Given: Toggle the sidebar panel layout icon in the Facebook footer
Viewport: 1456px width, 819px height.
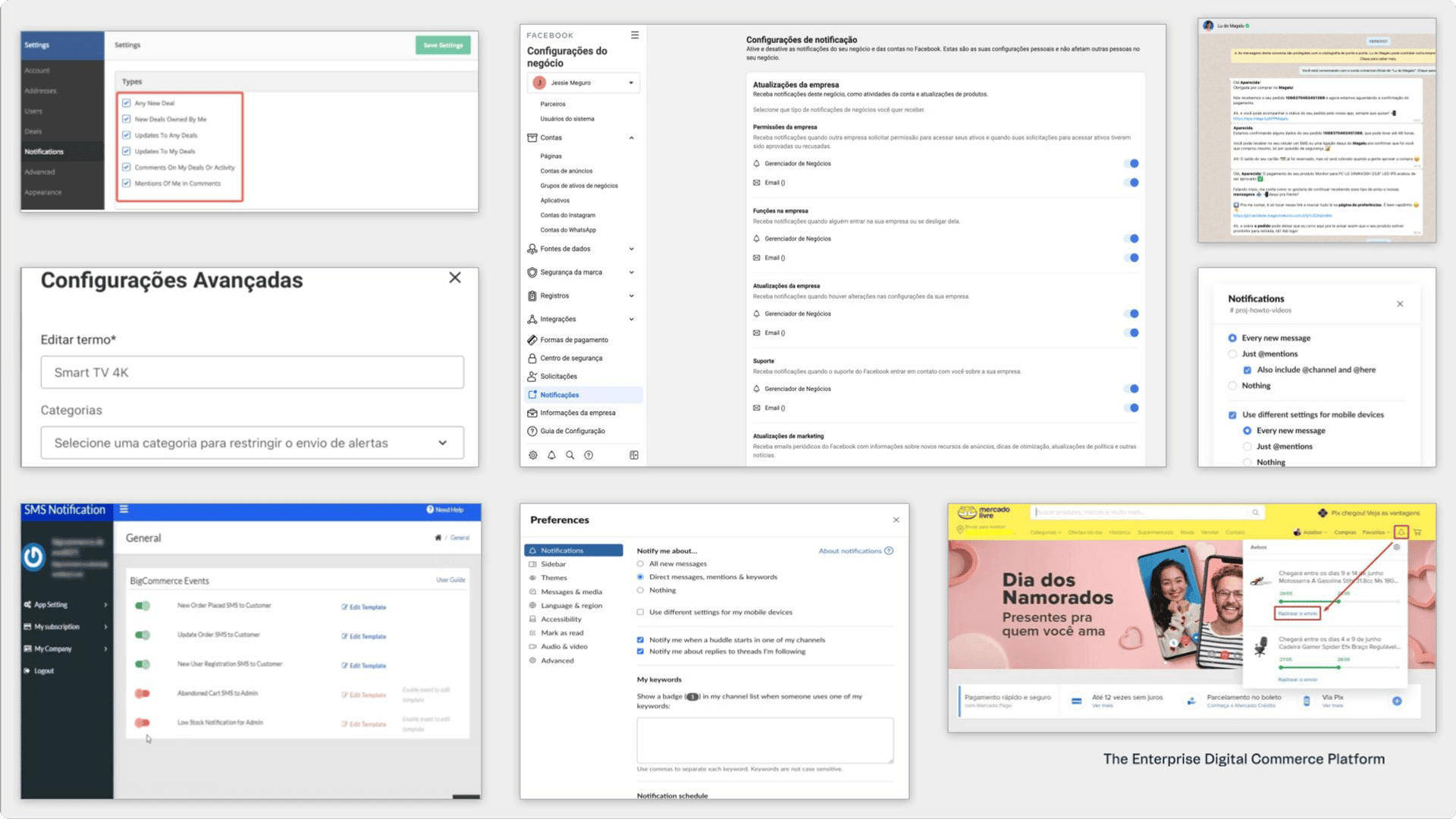Looking at the screenshot, I should point(634,455).
